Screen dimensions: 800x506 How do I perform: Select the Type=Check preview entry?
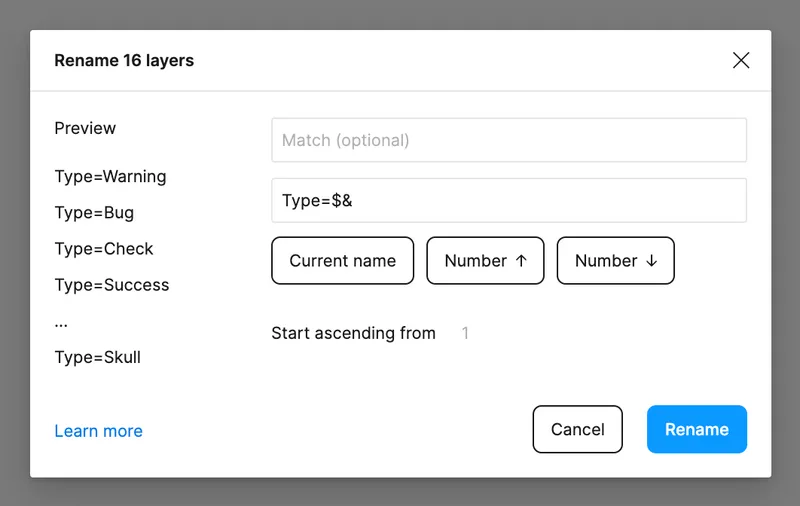click(x=104, y=249)
